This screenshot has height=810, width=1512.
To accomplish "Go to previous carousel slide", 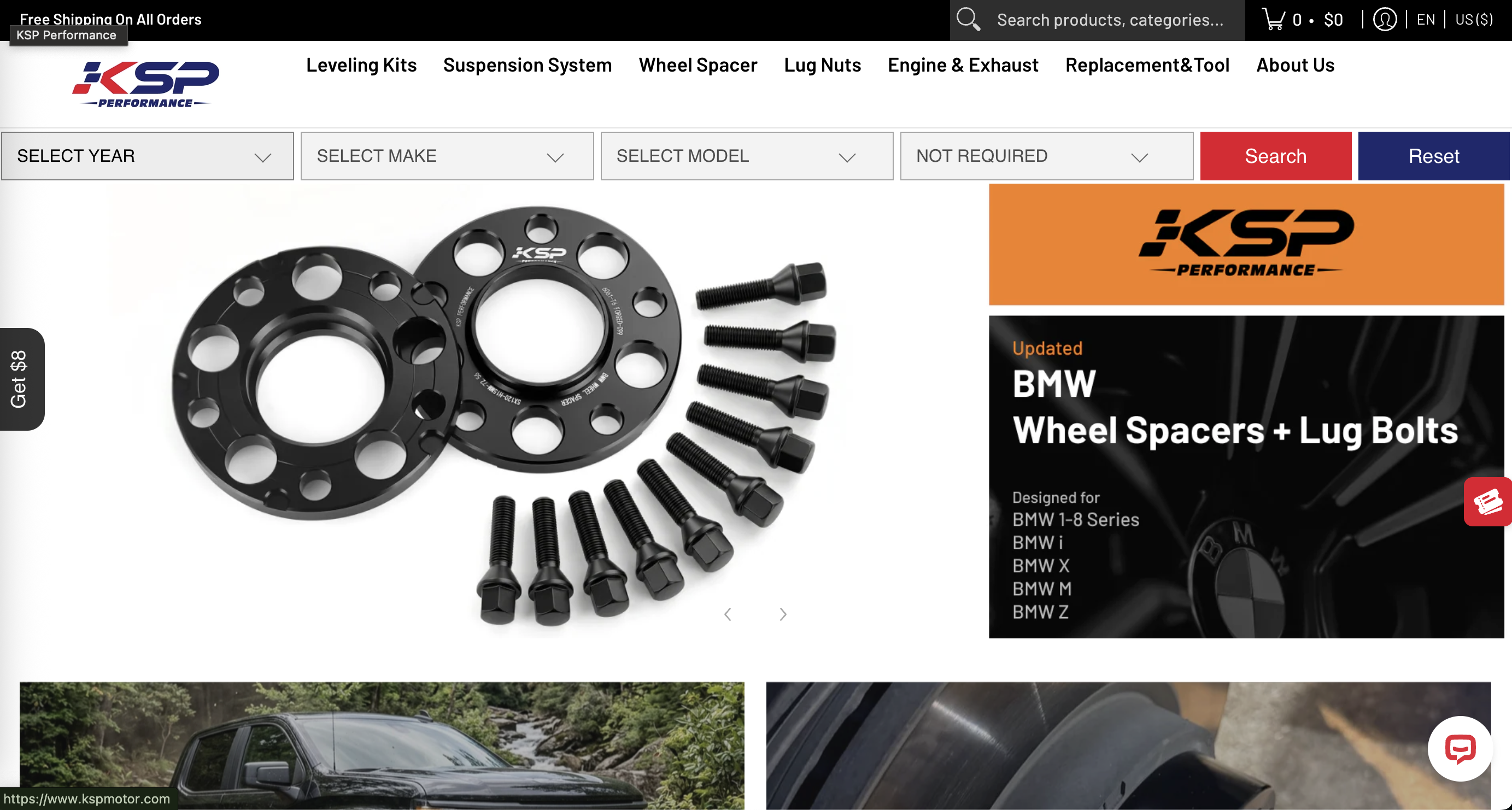I will coord(728,614).
